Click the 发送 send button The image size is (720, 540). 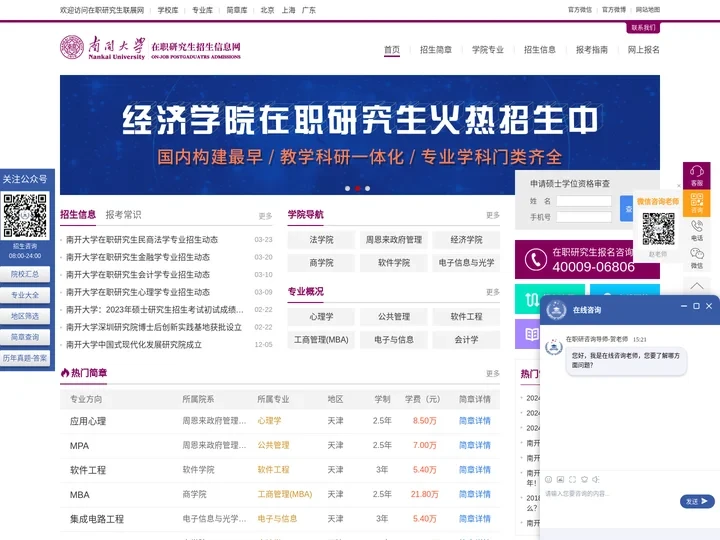pyautogui.click(x=697, y=501)
